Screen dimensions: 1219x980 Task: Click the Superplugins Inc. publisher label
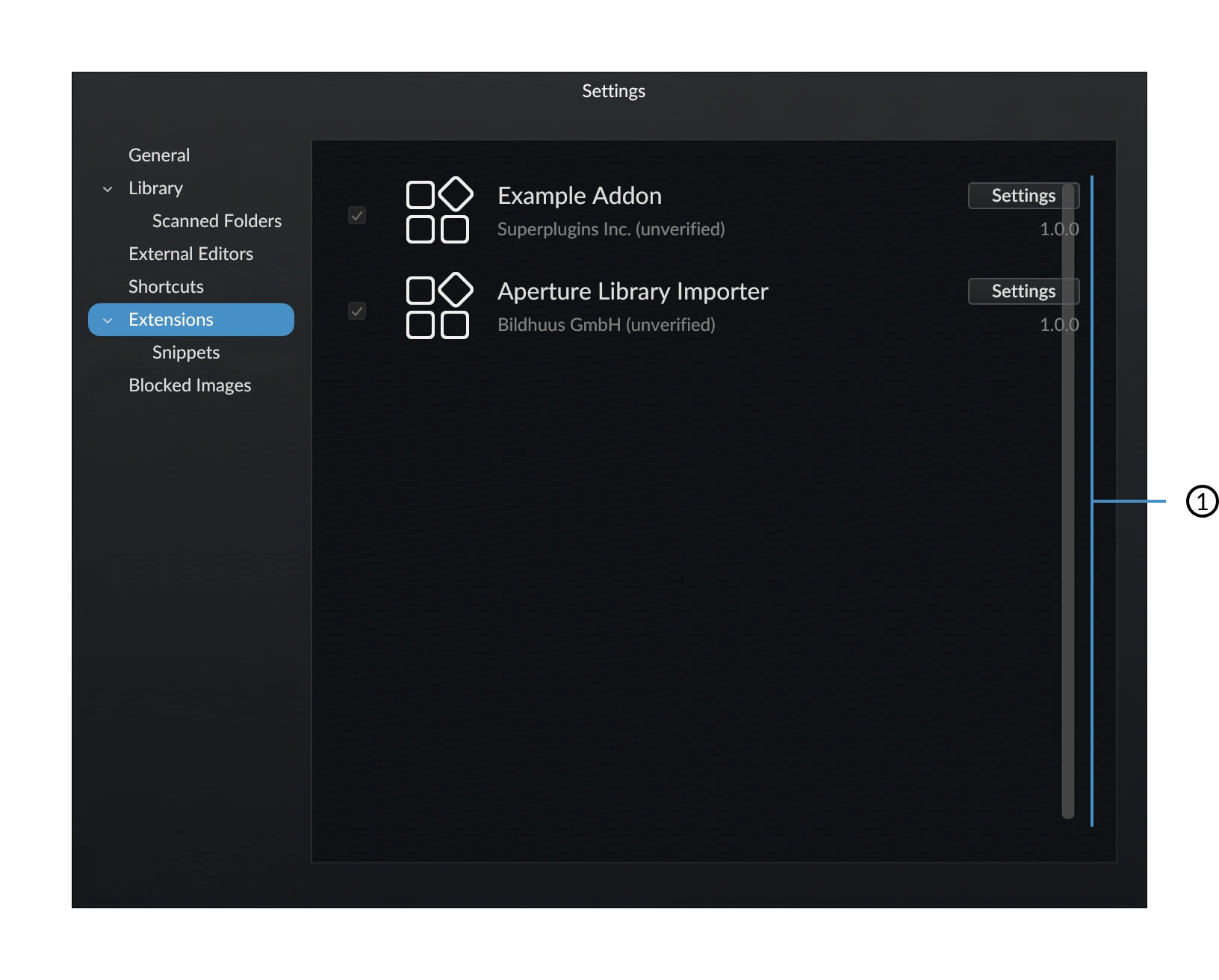pos(611,229)
